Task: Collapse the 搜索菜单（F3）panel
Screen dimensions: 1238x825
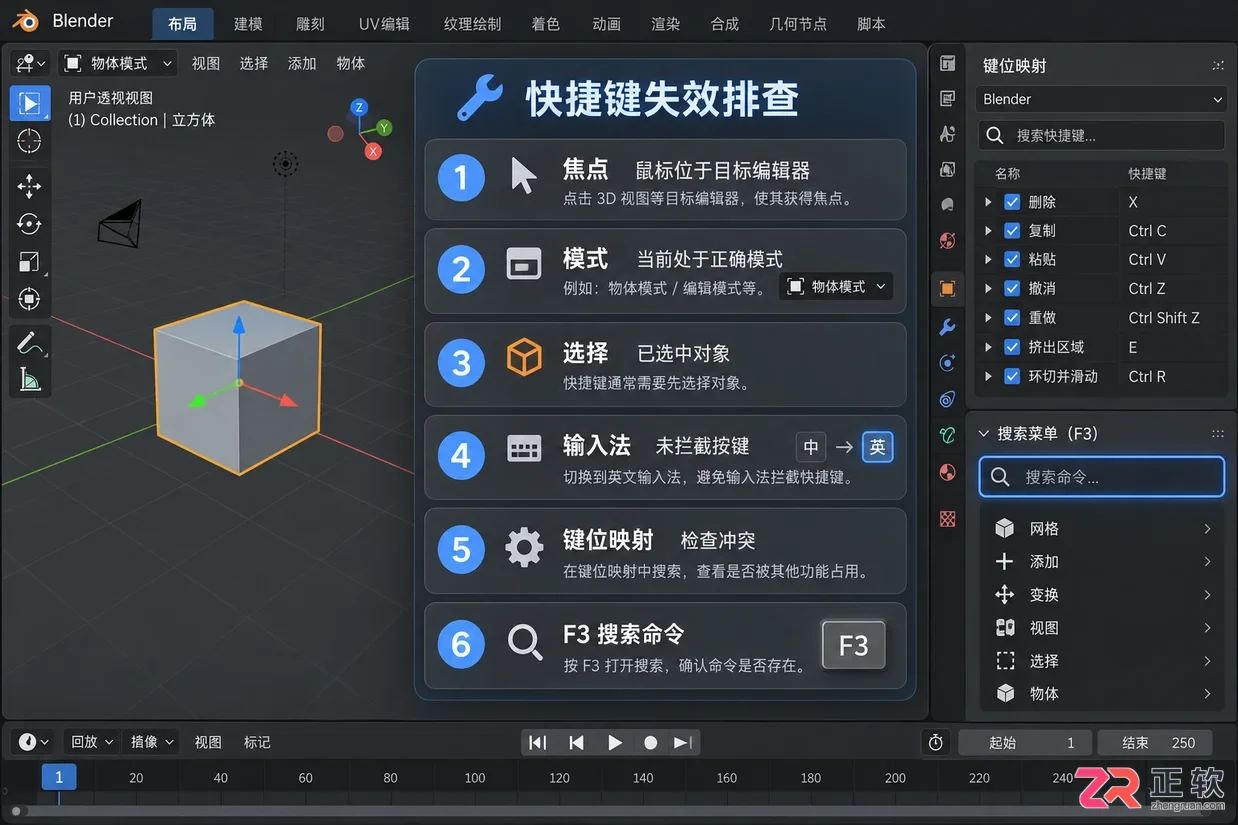Action: [983, 434]
